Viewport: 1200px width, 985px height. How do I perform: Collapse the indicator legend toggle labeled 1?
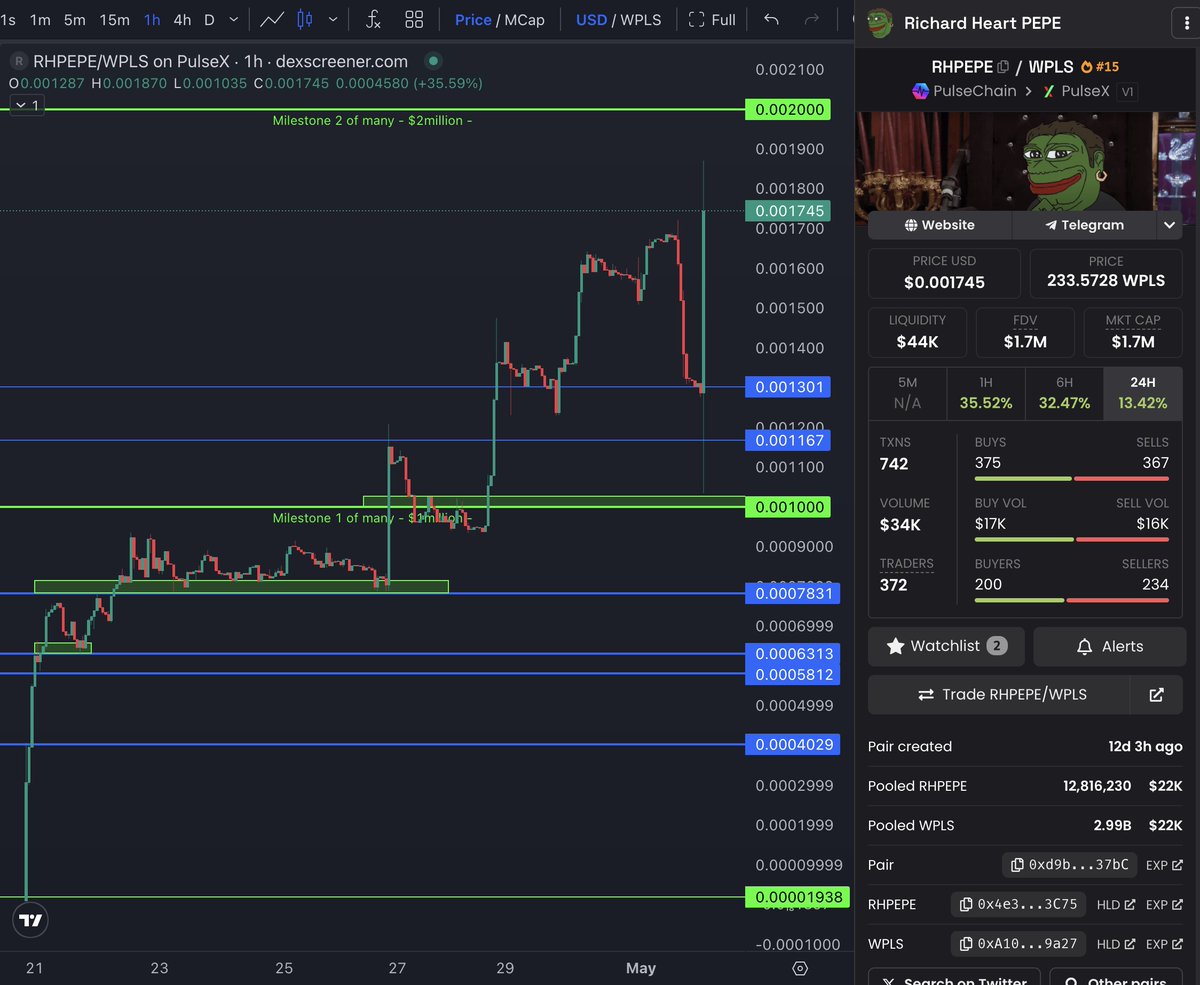pyautogui.click(x=26, y=104)
